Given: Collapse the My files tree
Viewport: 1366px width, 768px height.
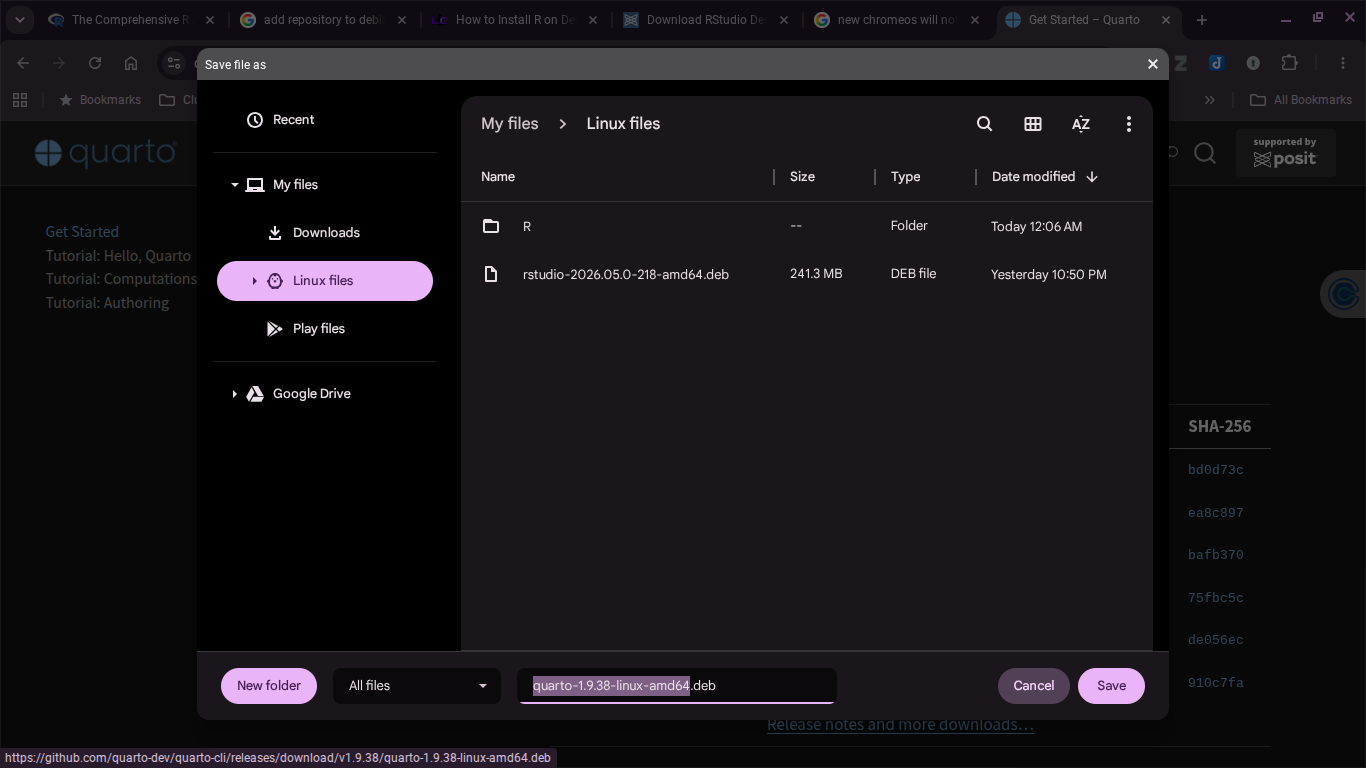Looking at the screenshot, I should click(x=235, y=185).
